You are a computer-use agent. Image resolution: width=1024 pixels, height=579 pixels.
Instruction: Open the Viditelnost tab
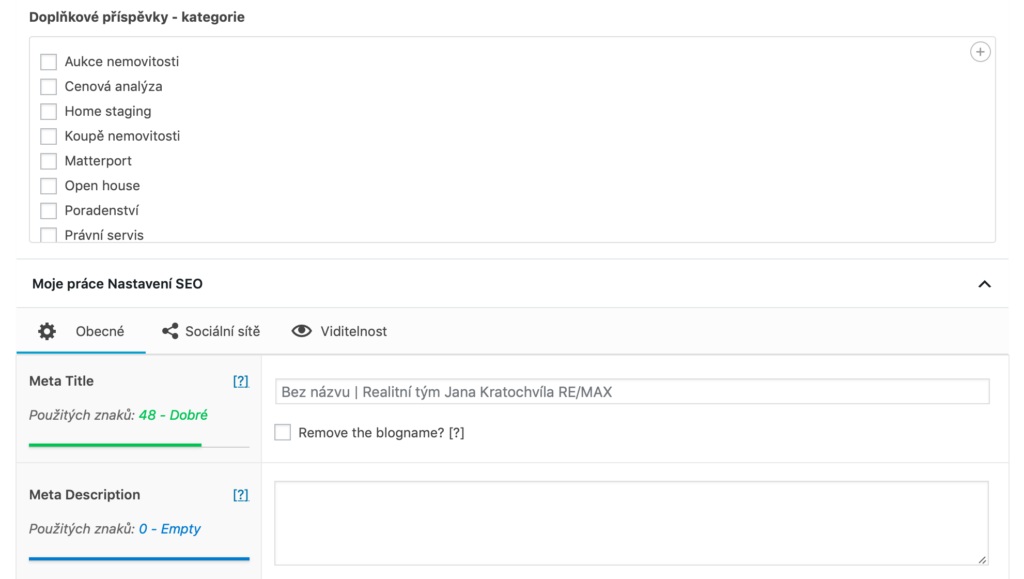click(353, 331)
